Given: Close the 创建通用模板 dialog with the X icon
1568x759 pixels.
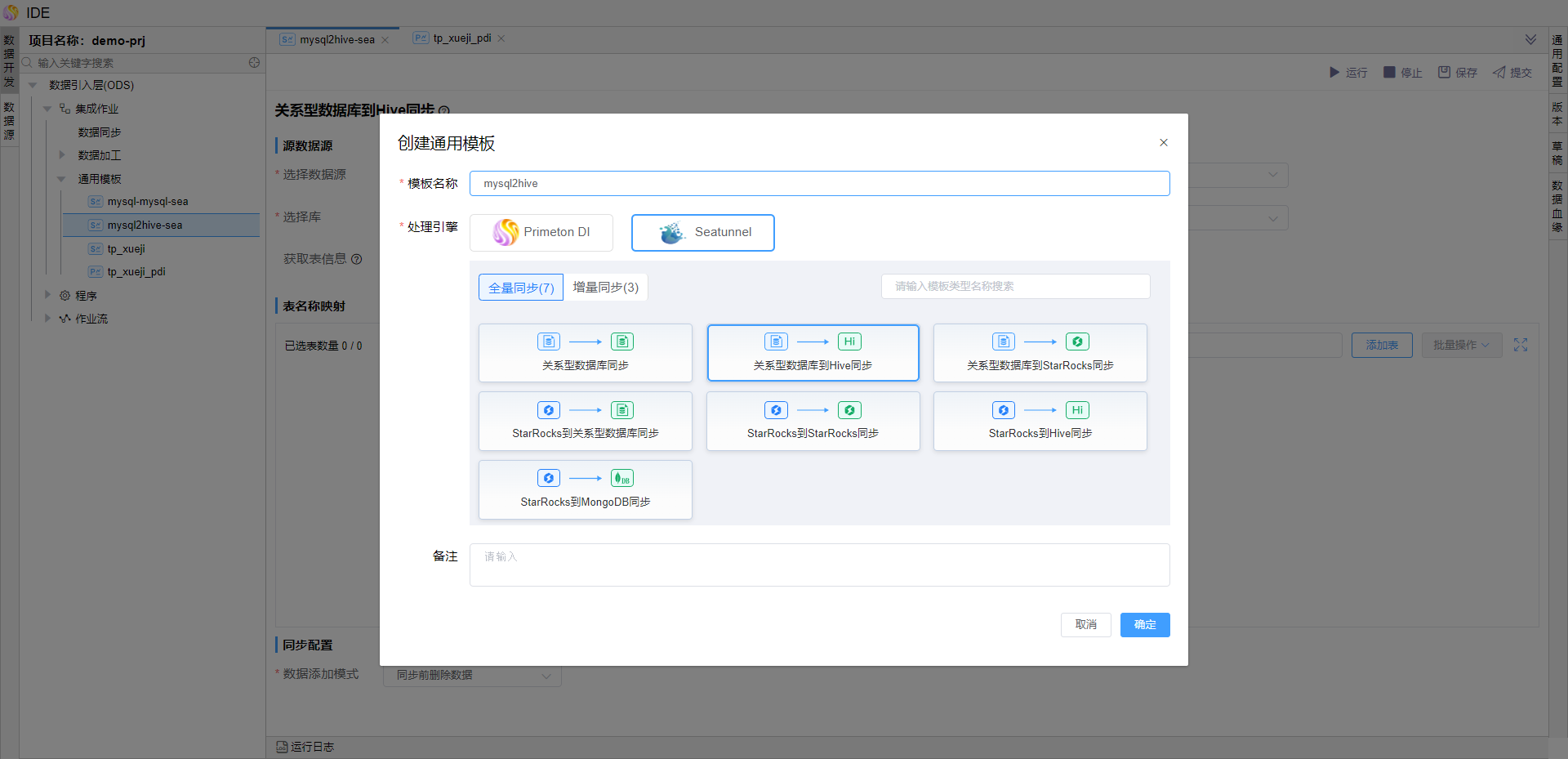Looking at the screenshot, I should click(x=1164, y=143).
